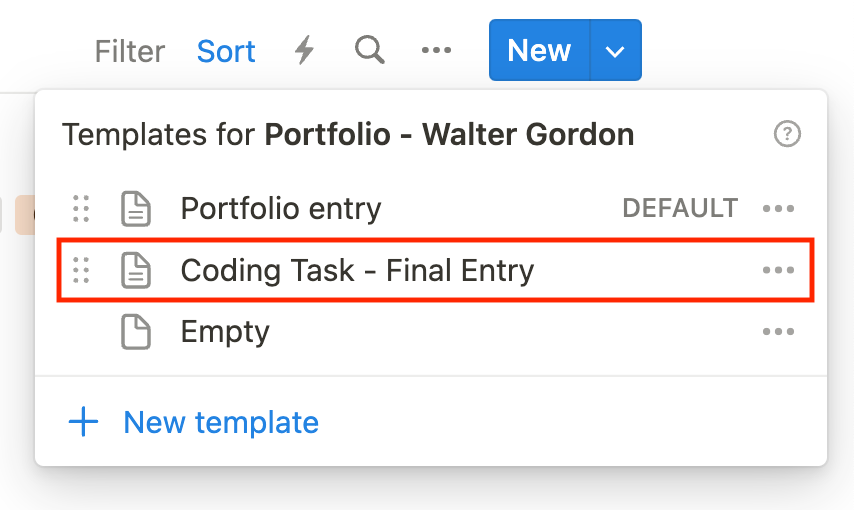854x510 pixels.
Task: Click the plus icon for New template
Action: click(83, 422)
